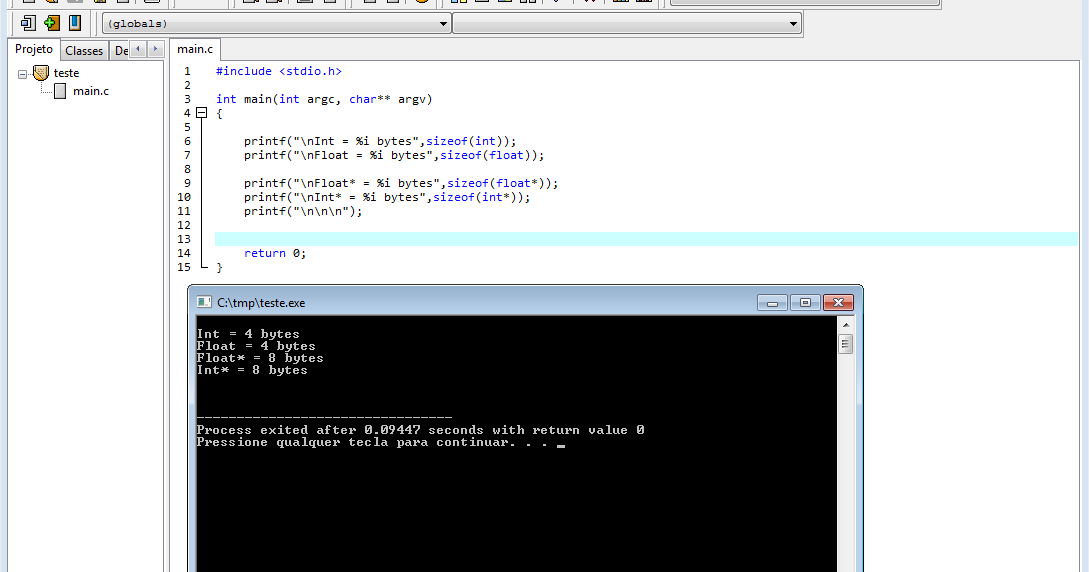Click 'Process exited after 0.09447 seconds' line
The width and height of the screenshot is (1089, 572).
pos(420,430)
